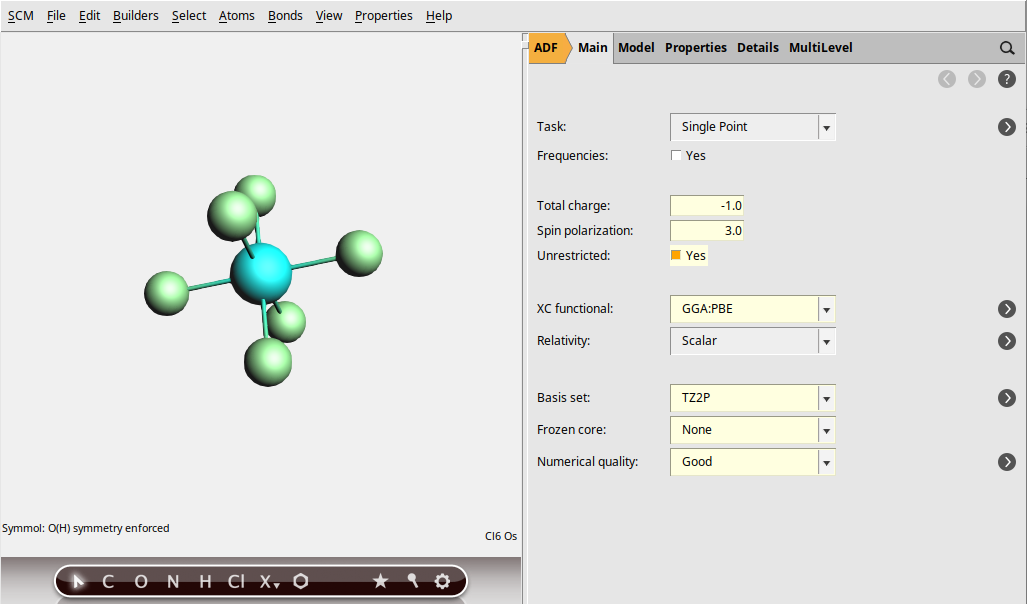Open the gear settings icon in toolbar

[x=442, y=581]
